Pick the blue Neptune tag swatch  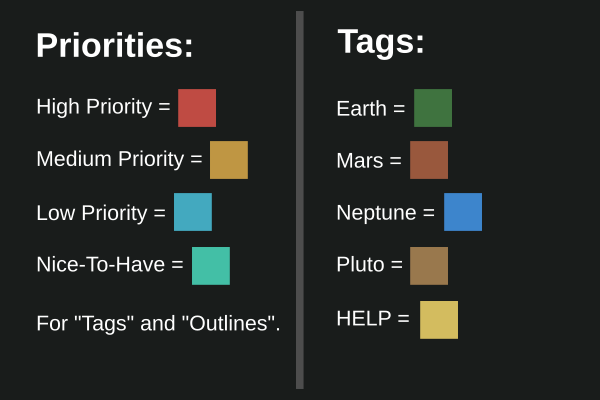[x=463, y=212]
